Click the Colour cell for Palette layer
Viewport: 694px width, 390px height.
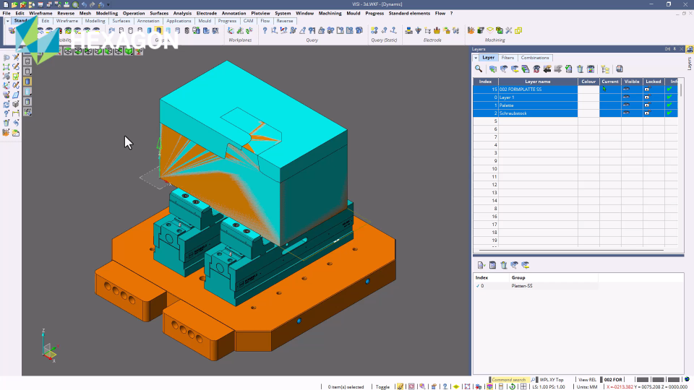pos(588,105)
